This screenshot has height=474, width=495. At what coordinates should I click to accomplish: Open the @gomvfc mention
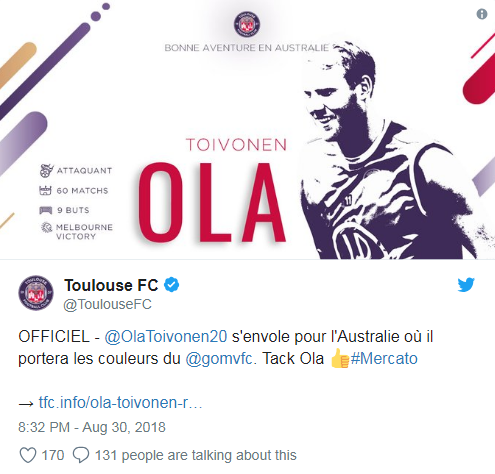tap(219, 359)
